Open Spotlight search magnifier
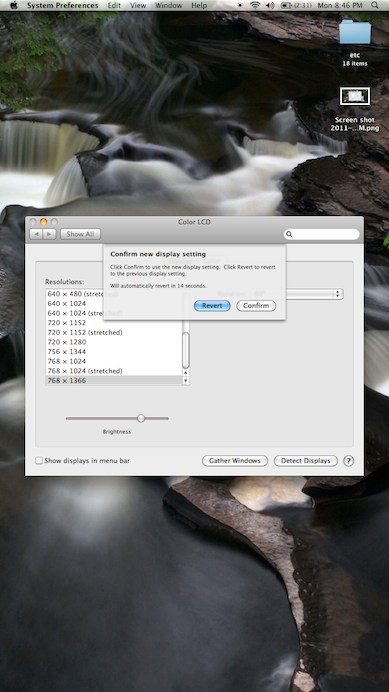 (x=375, y=5)
